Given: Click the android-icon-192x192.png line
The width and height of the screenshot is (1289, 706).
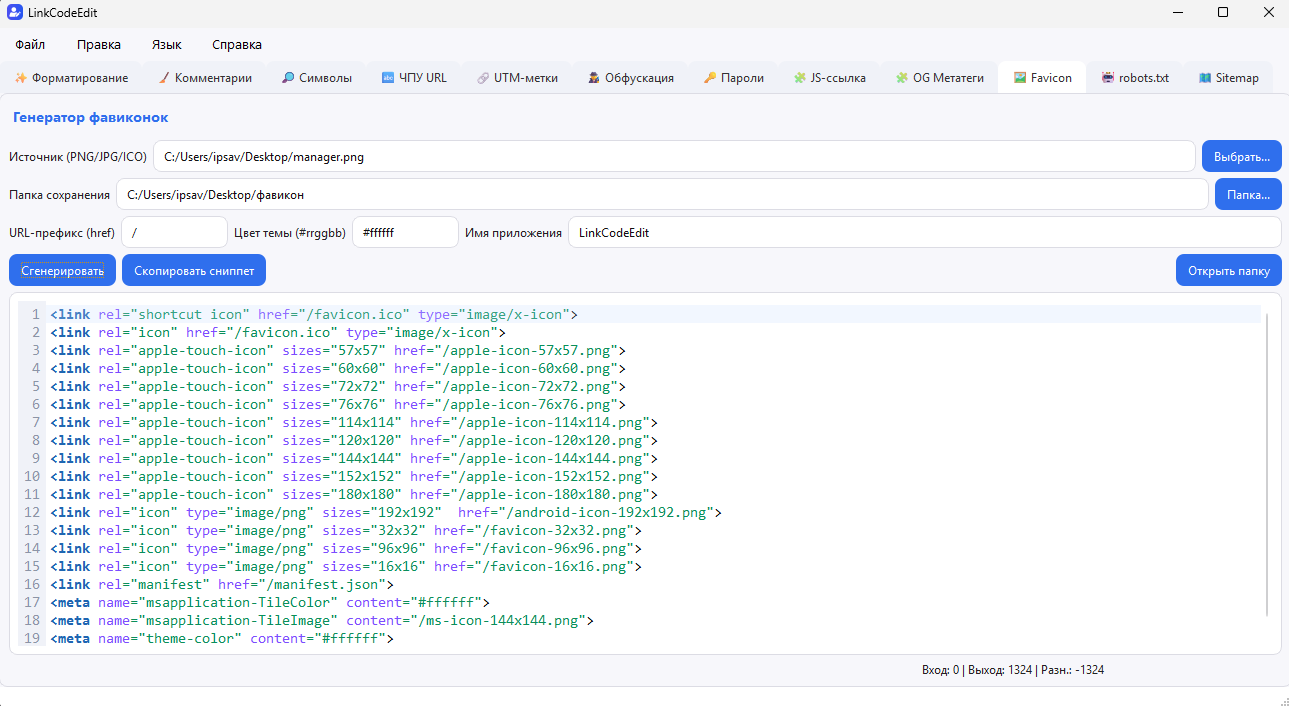Looking at the screenshot, I should pos(386,512).
